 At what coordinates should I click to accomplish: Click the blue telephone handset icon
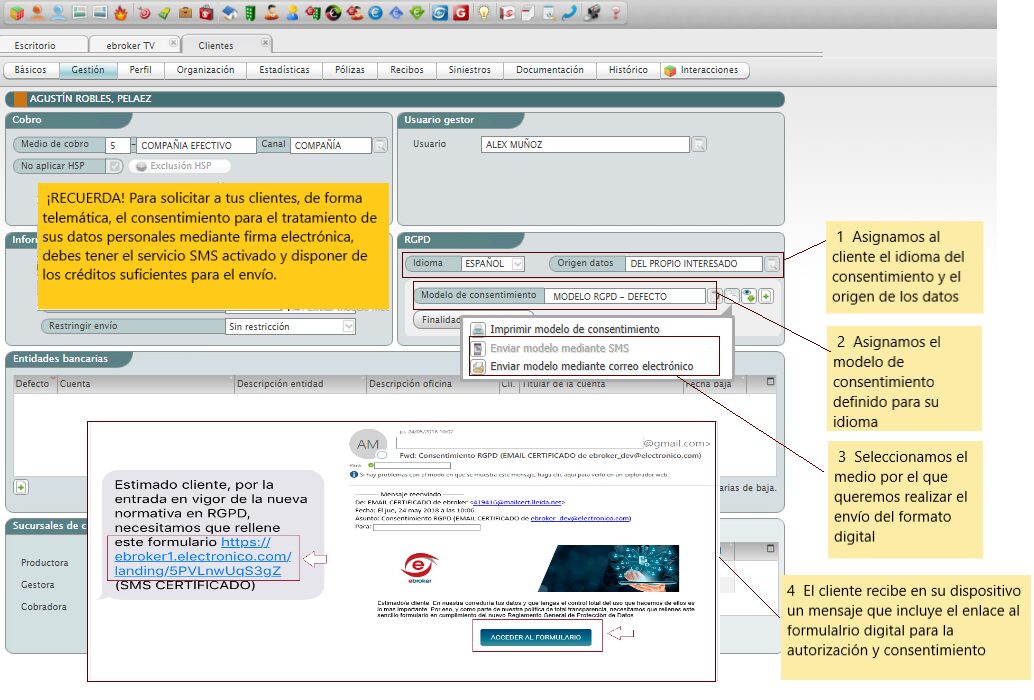coord(569,13)
